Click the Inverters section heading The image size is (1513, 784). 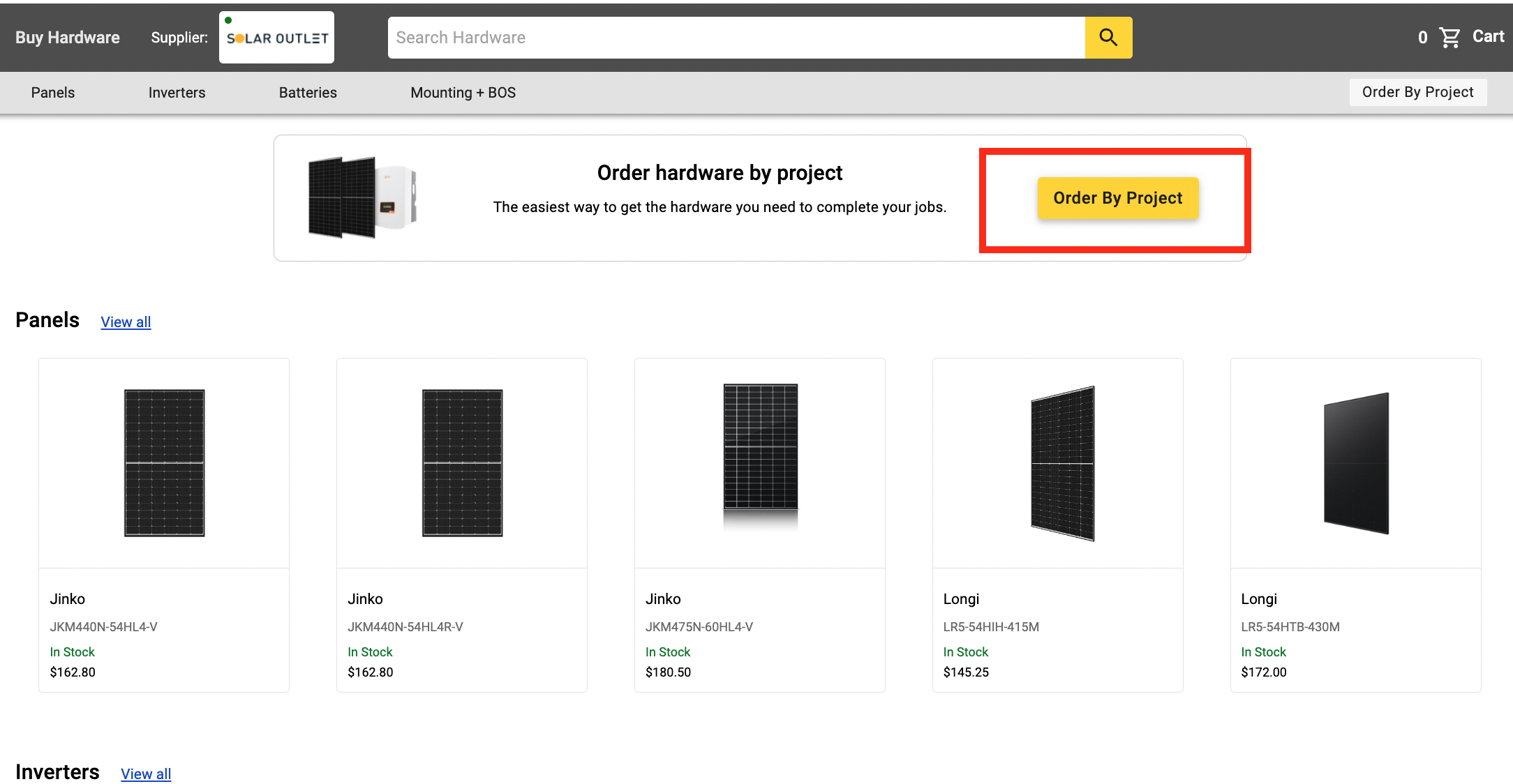pos(57,772)
